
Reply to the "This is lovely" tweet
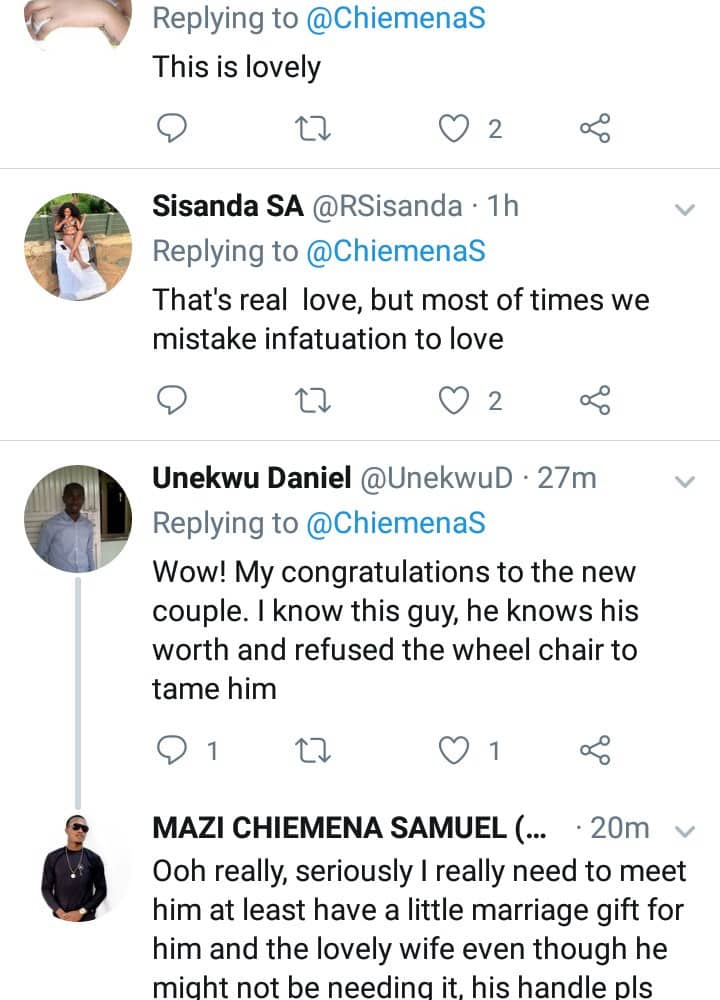point(173,128)
